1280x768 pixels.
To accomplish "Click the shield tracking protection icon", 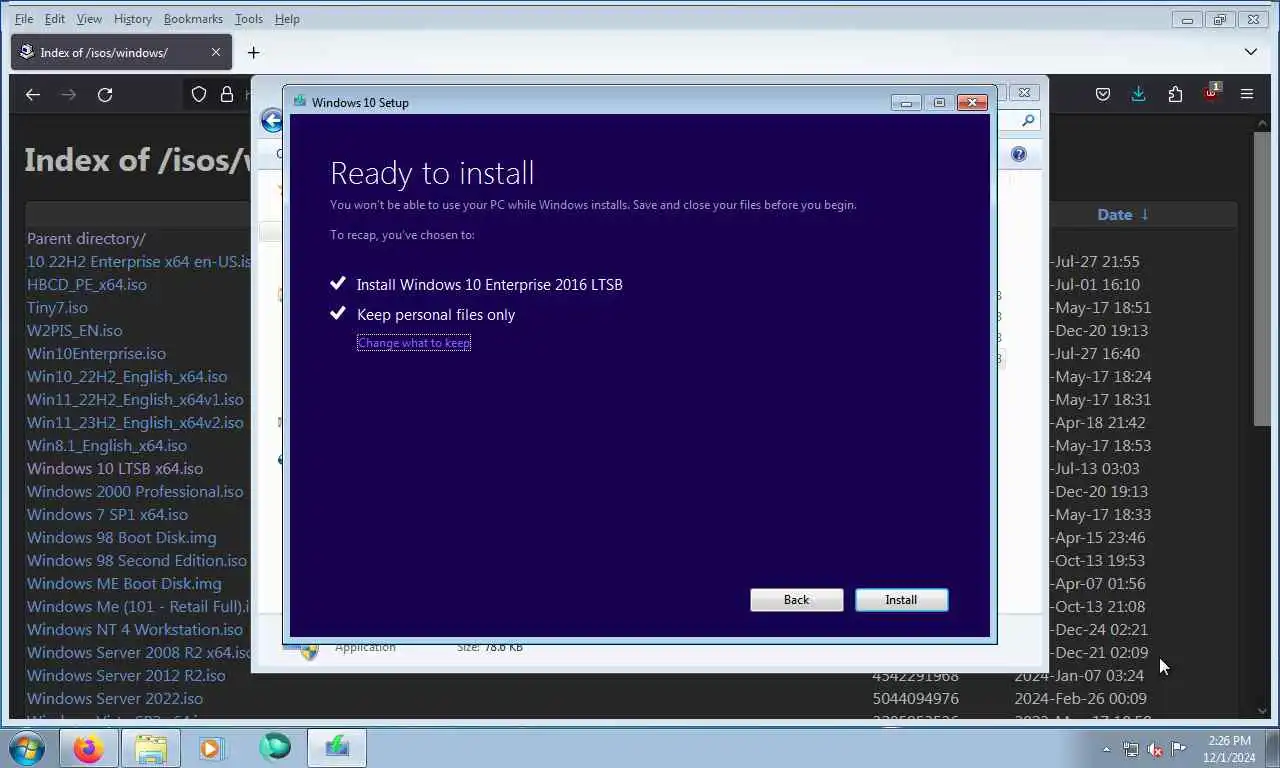I will pyautogui.click(x=199, y=94).
